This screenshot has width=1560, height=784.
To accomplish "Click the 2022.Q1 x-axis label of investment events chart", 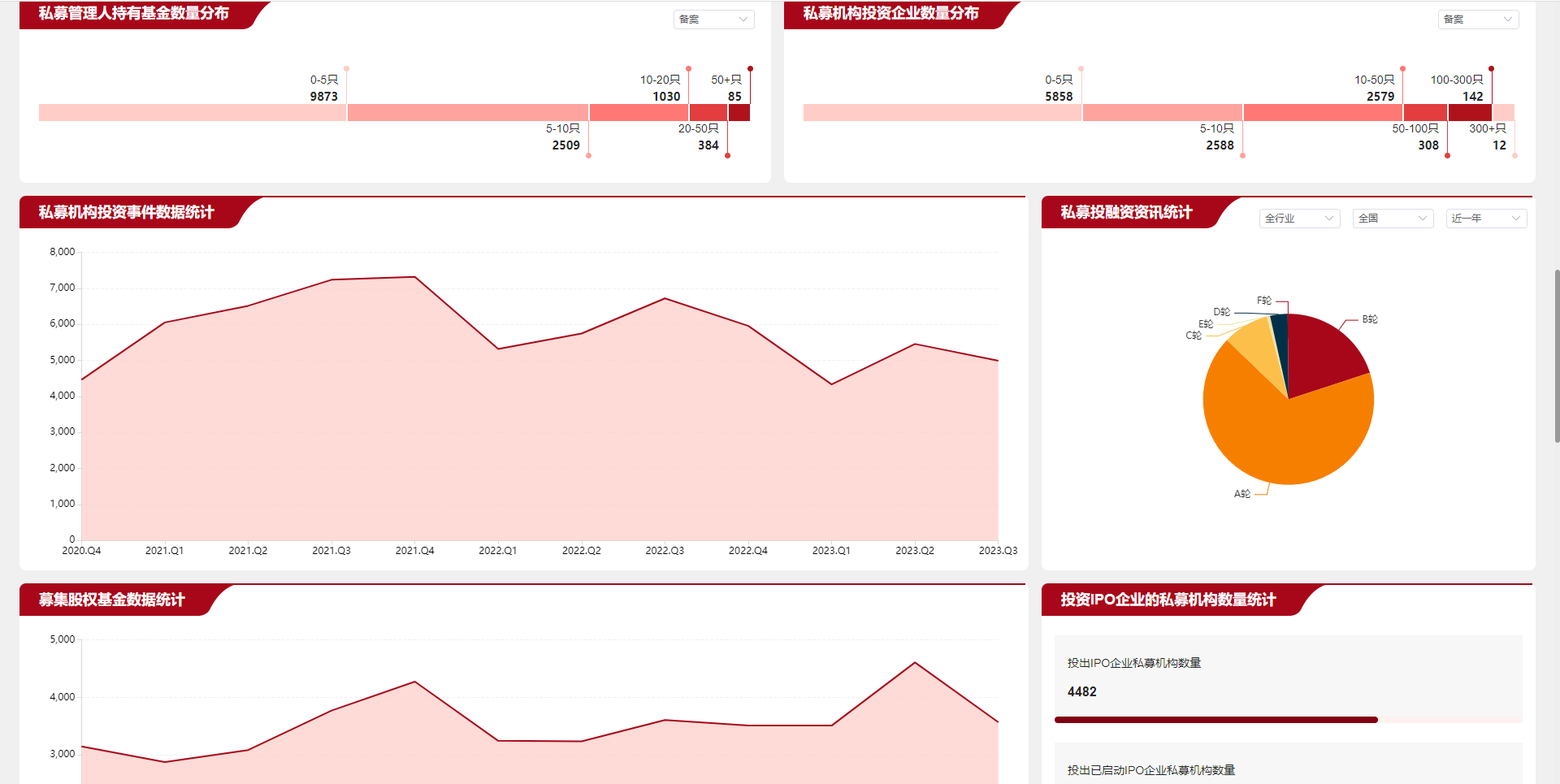I will [x=497, y=551].
